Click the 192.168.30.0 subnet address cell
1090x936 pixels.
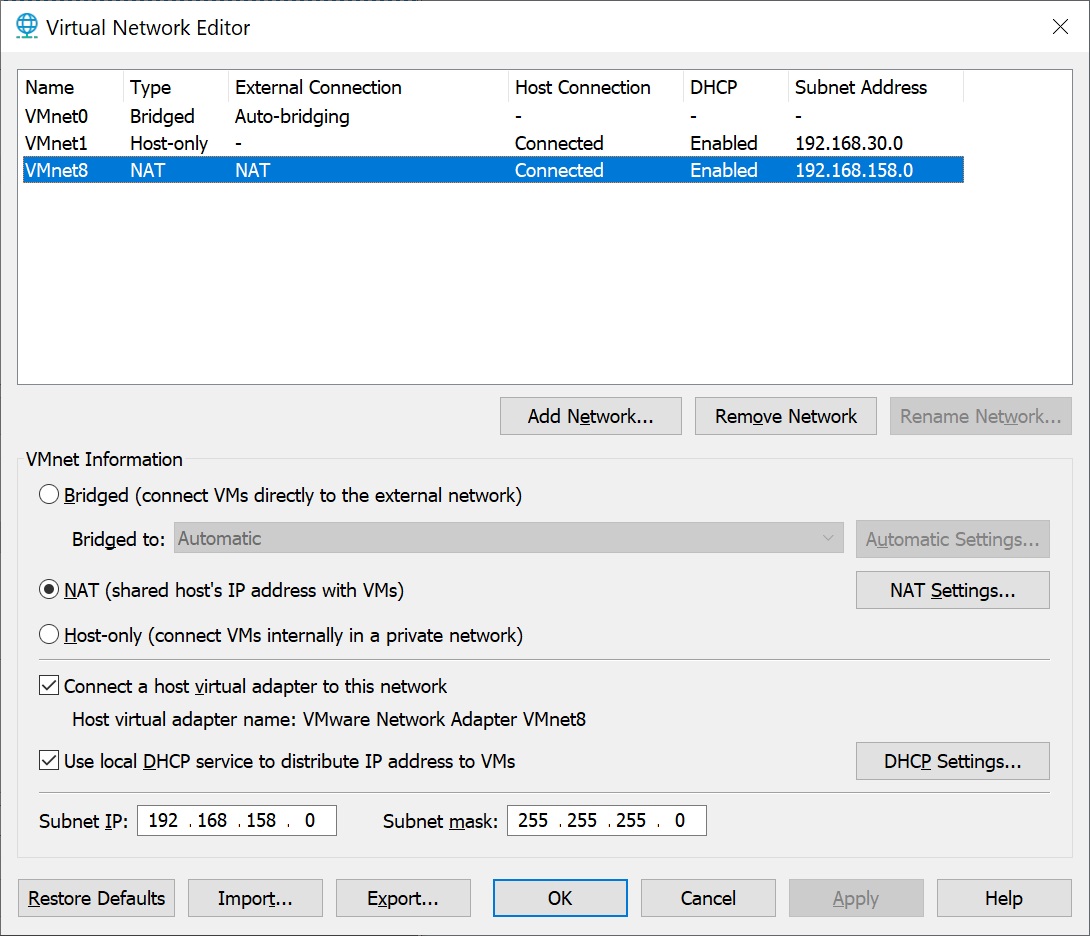[849, 143]
